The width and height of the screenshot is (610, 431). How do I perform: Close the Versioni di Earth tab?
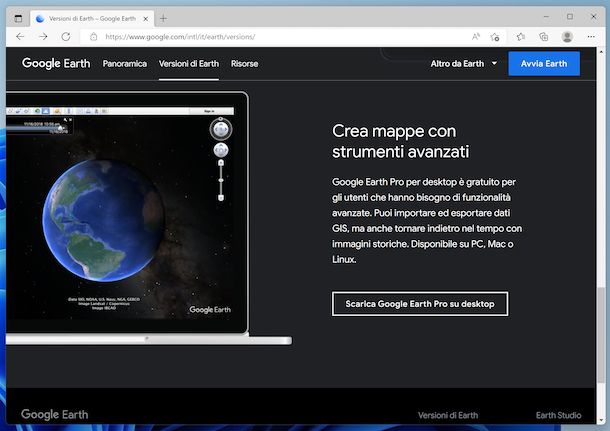[145, 19]
